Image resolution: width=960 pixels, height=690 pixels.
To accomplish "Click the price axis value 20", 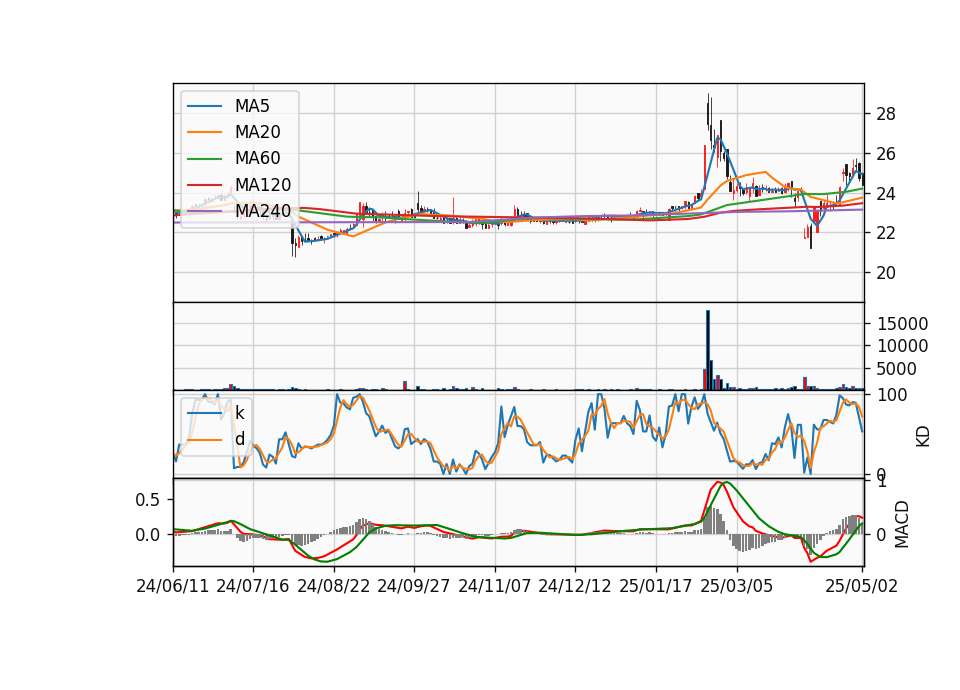I will point(886,273).
